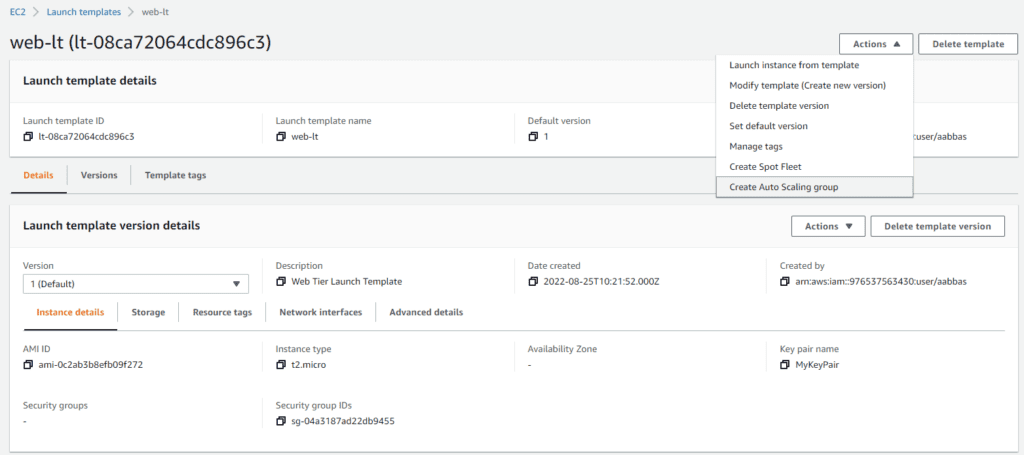Select the Instance details tab
The width and height of the screenshot is (1024, 455).
70,312
